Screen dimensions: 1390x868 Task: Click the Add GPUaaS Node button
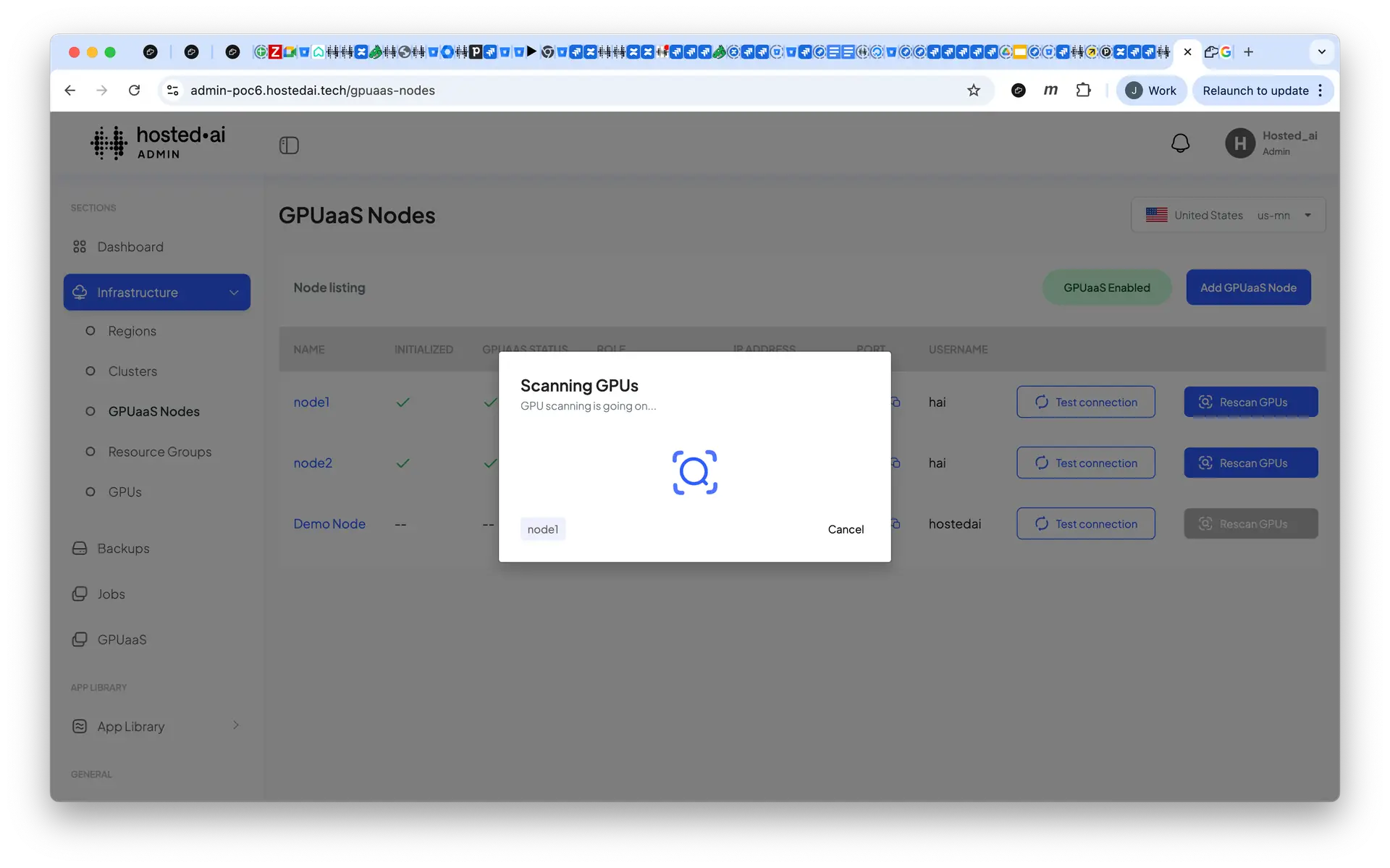point(1247,287)
